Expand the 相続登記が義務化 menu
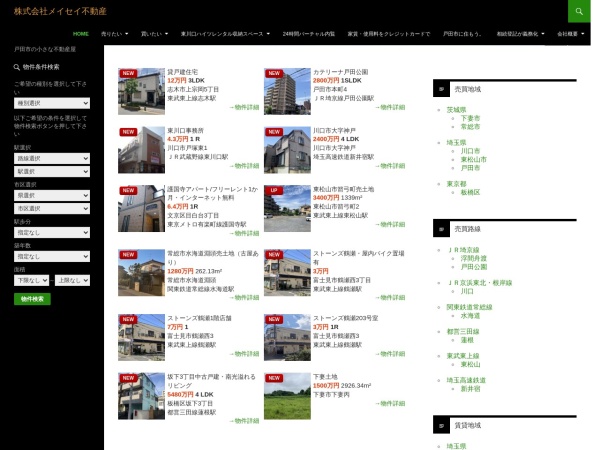This screenshot has height=450, width=600. 520,34
